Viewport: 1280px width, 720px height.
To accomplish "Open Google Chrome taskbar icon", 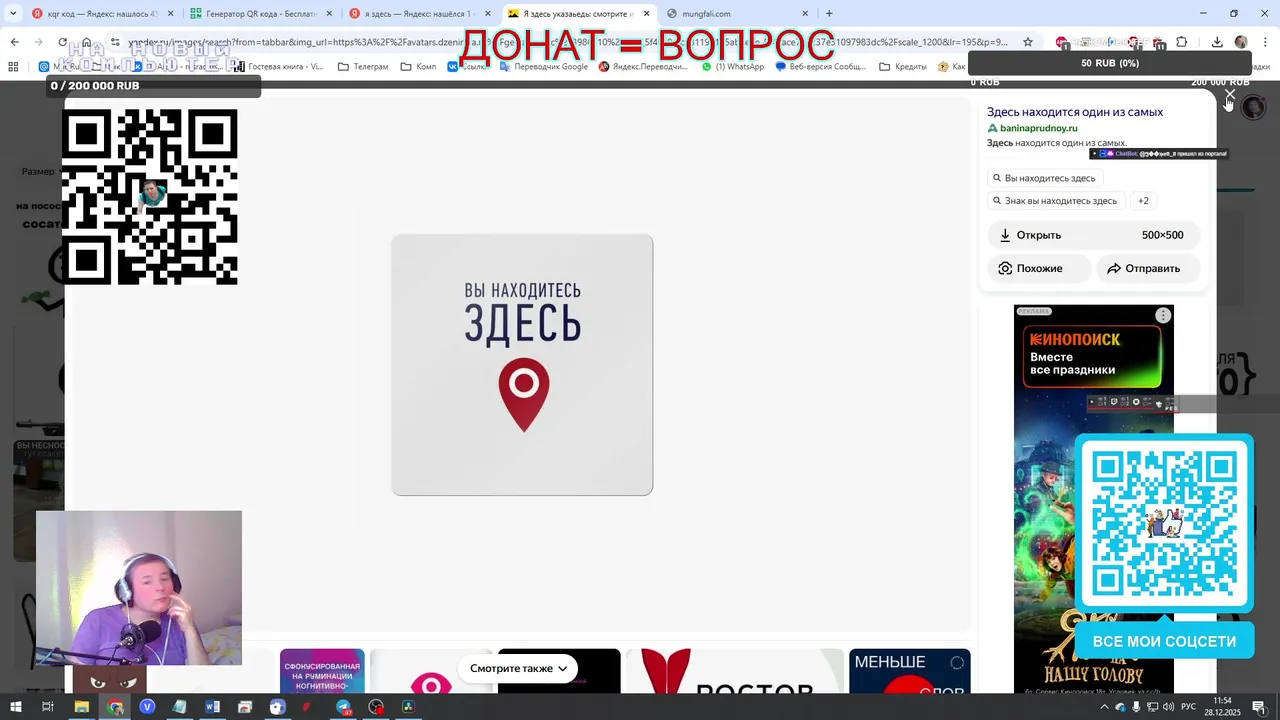I will (x=115, y=707).
